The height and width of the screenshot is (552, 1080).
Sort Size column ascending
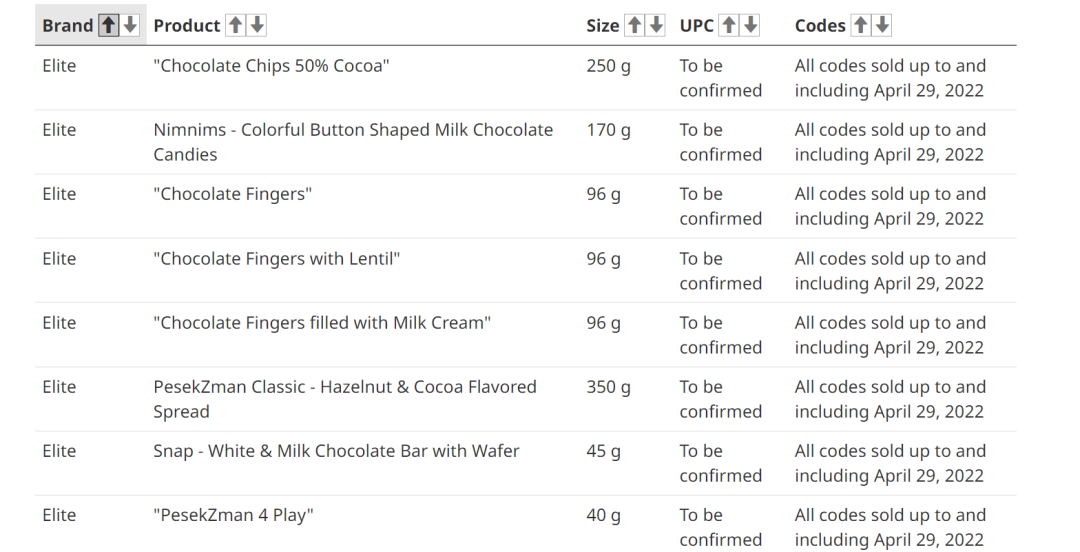click(x=634, y=25)
